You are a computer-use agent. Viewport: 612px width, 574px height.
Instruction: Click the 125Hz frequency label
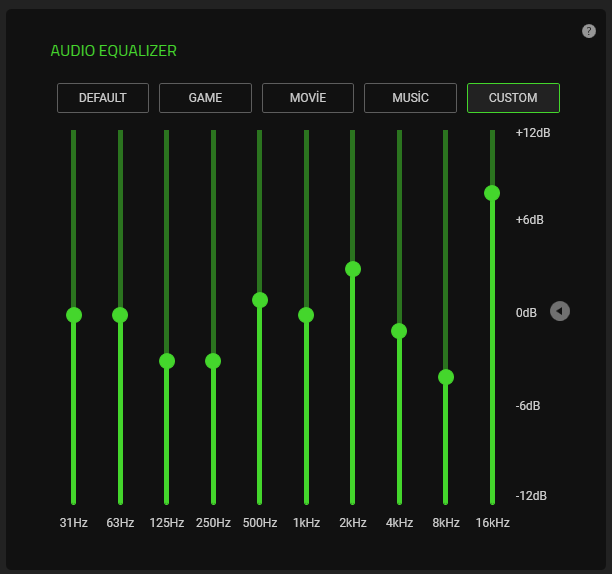(x=167, y=522)
